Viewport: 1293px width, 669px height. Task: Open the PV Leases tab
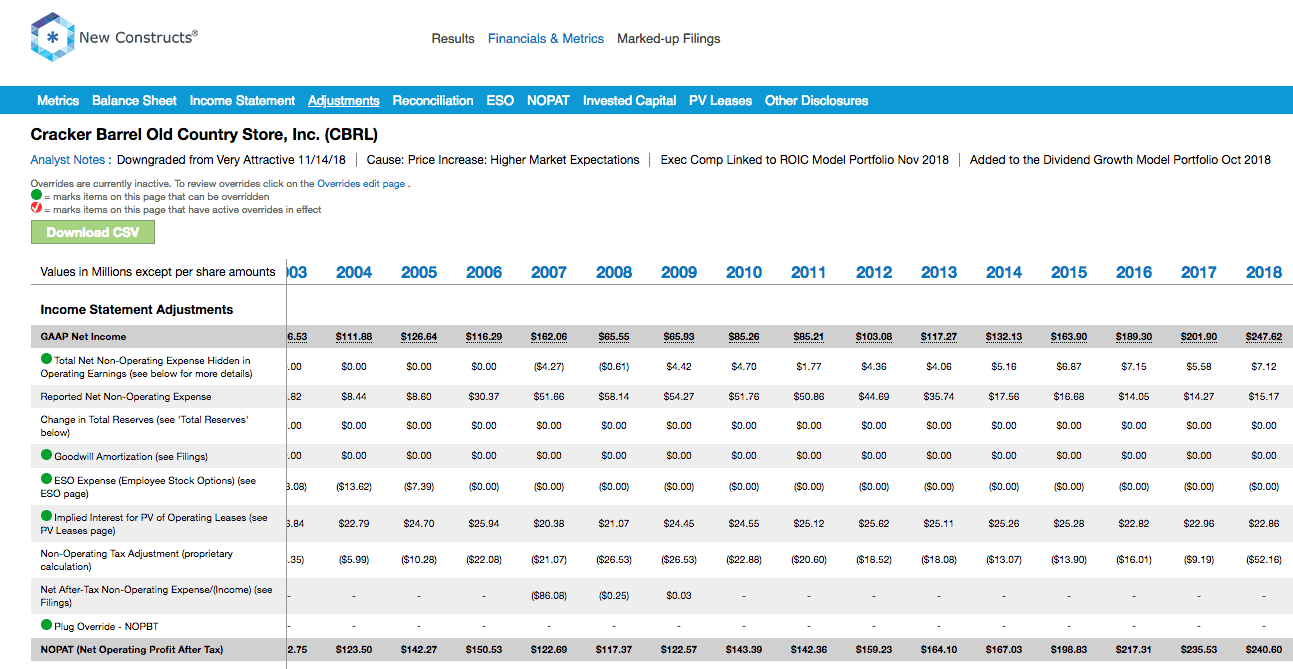(x=721, y=101)
